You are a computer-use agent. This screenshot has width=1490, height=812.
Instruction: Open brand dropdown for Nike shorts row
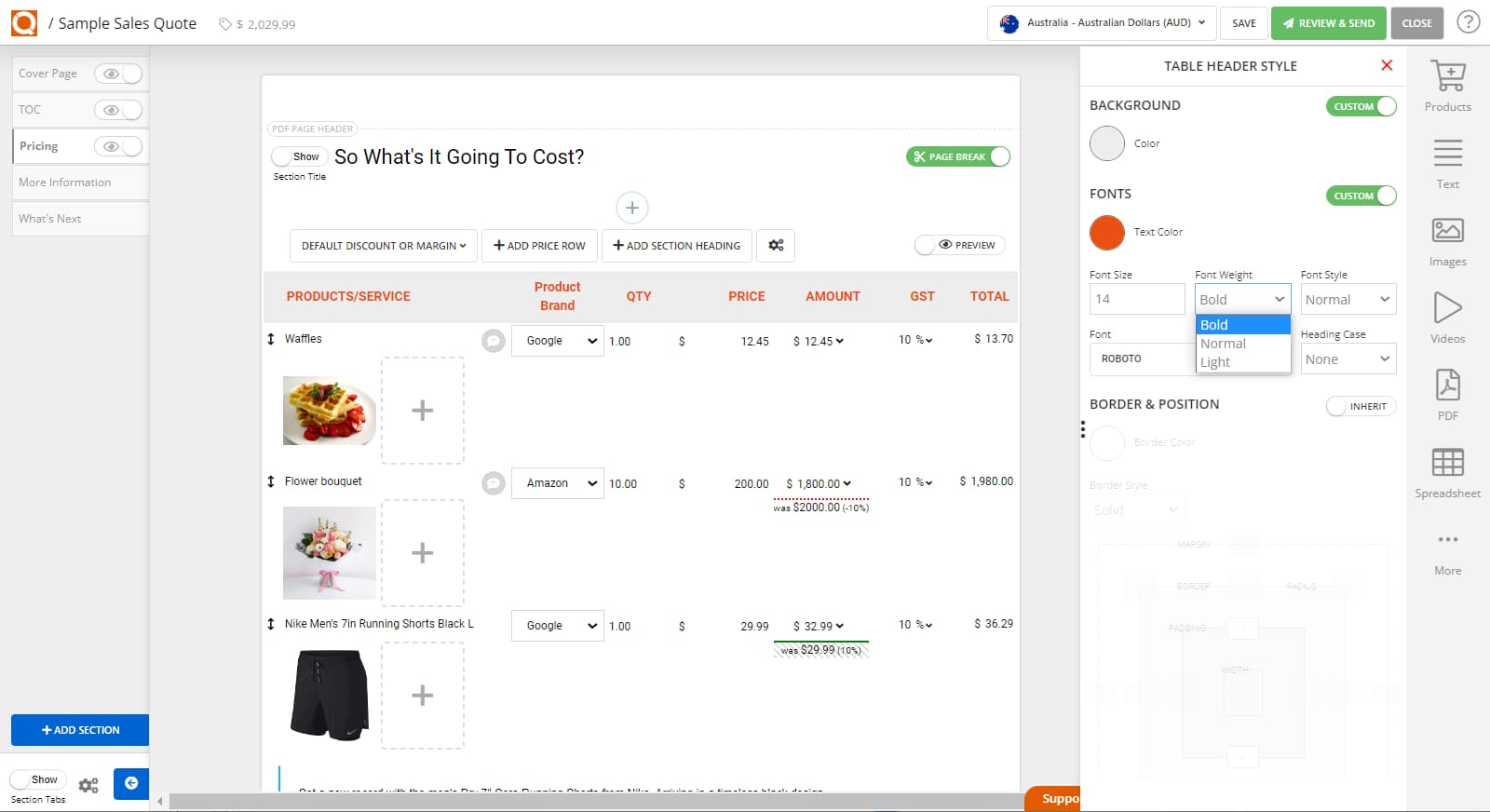point(557,626)
